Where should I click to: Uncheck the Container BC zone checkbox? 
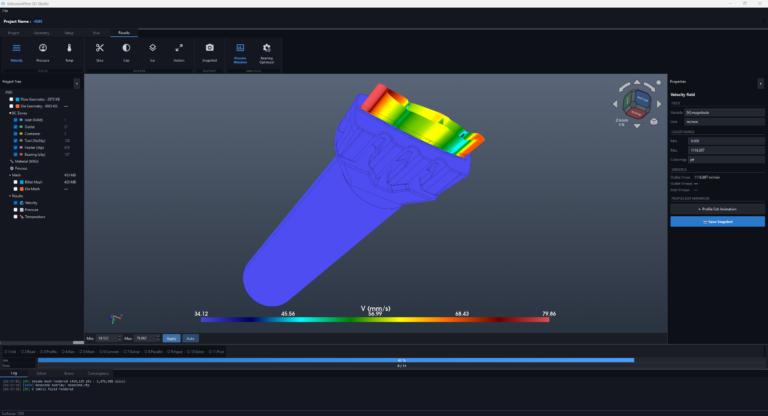(x=15, y=133)
